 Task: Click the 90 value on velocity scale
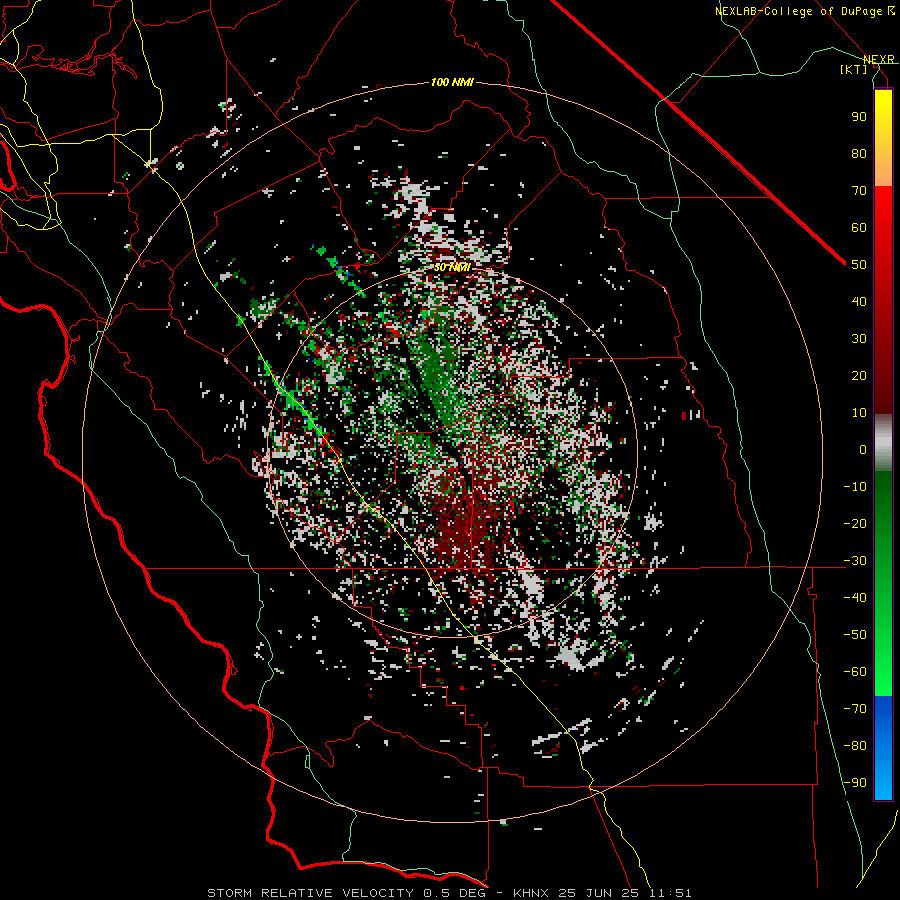[859, 117]
